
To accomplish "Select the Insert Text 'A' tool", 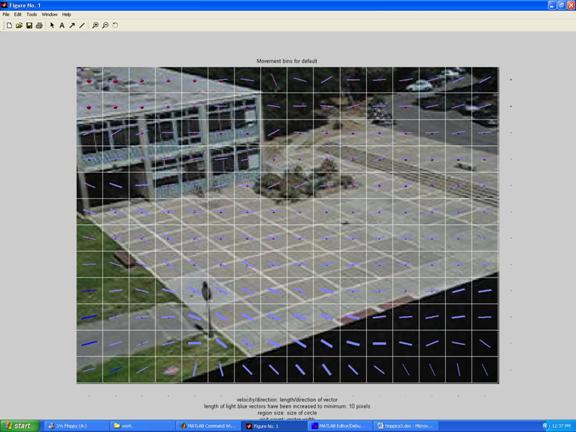I will 62,25.
